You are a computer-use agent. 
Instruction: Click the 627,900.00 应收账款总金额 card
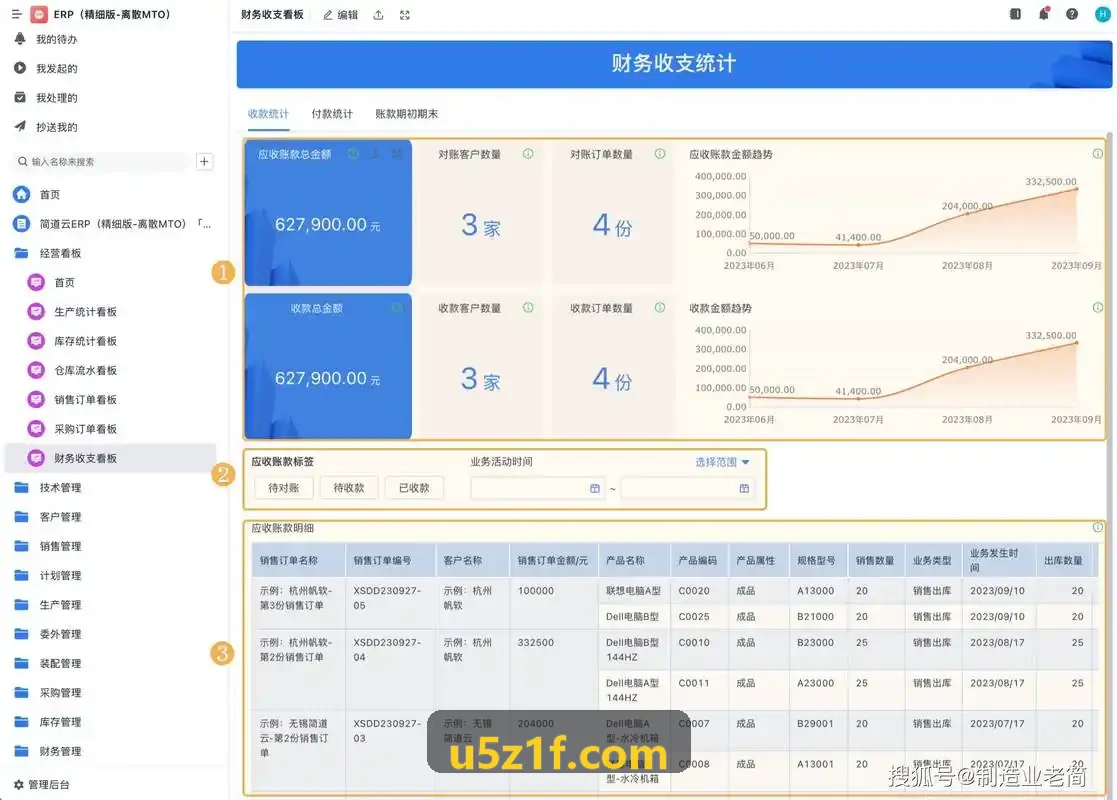(x=328, y=213)
